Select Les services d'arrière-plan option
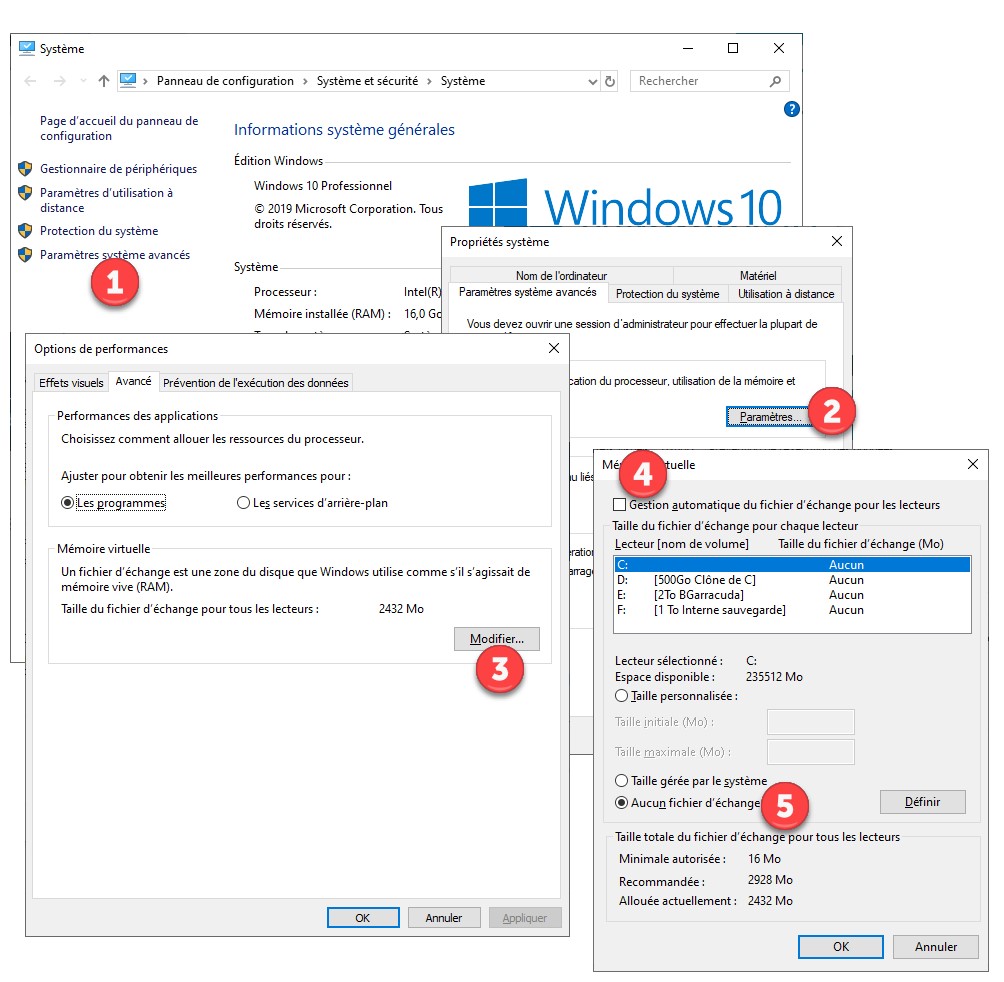 tap(243, 503)
